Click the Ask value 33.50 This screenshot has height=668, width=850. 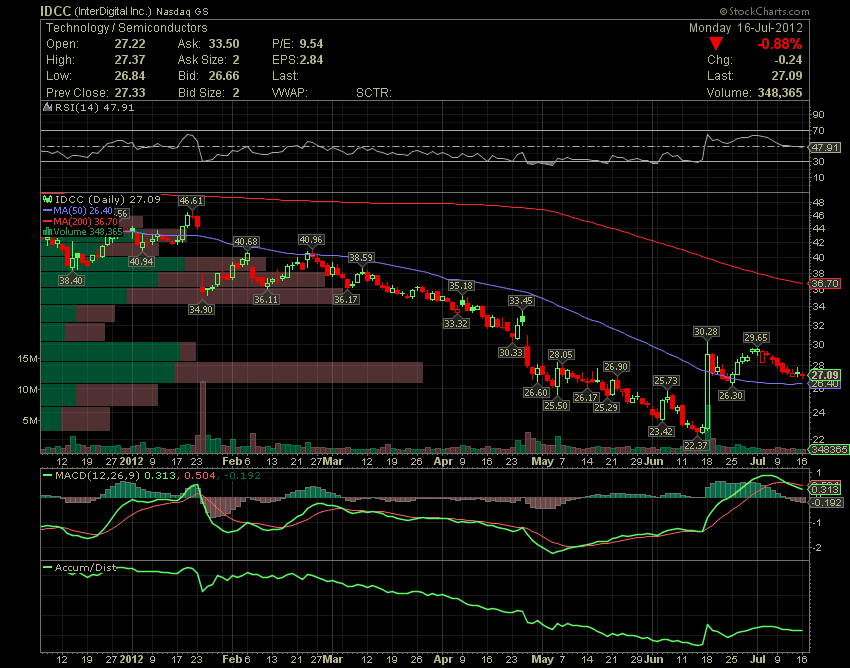pos(224,44)
